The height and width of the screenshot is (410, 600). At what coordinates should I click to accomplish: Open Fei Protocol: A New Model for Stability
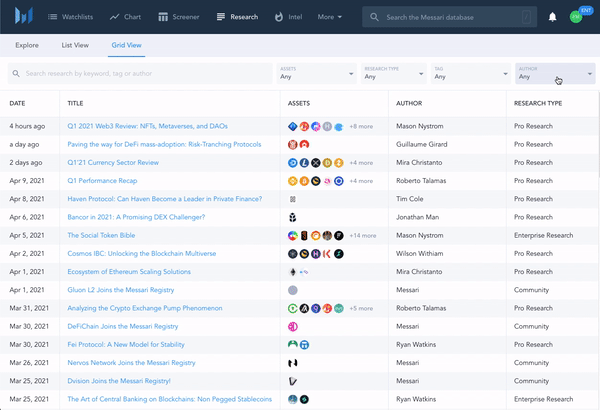click(x=126, y=345)
